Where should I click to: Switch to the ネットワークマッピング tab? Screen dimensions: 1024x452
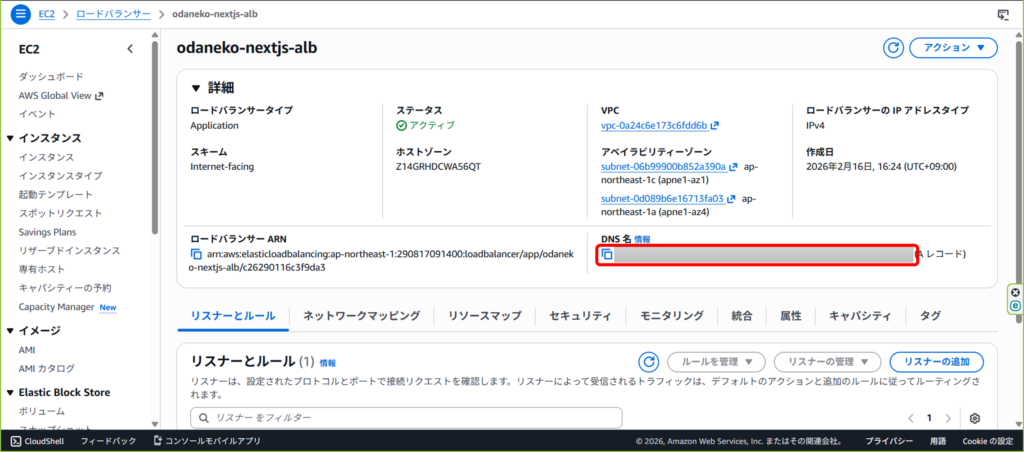point(361,316)
